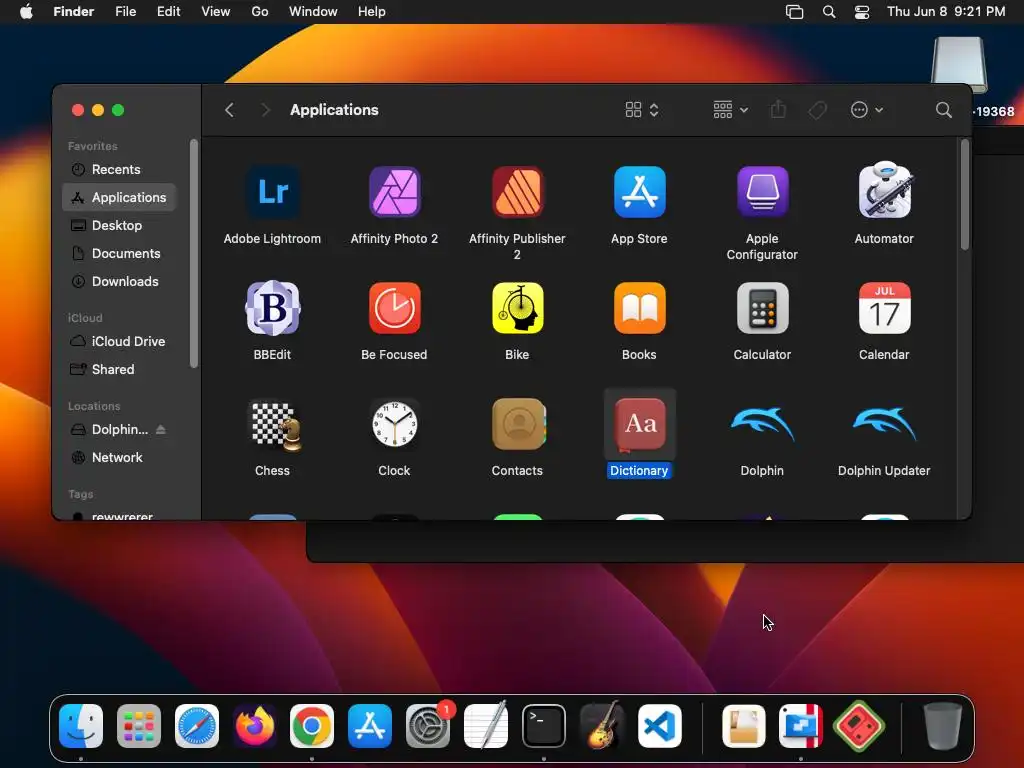Select the Automator robot icon
The width and height of the screenshot is (1024, 768).
(x=884, y=190)
